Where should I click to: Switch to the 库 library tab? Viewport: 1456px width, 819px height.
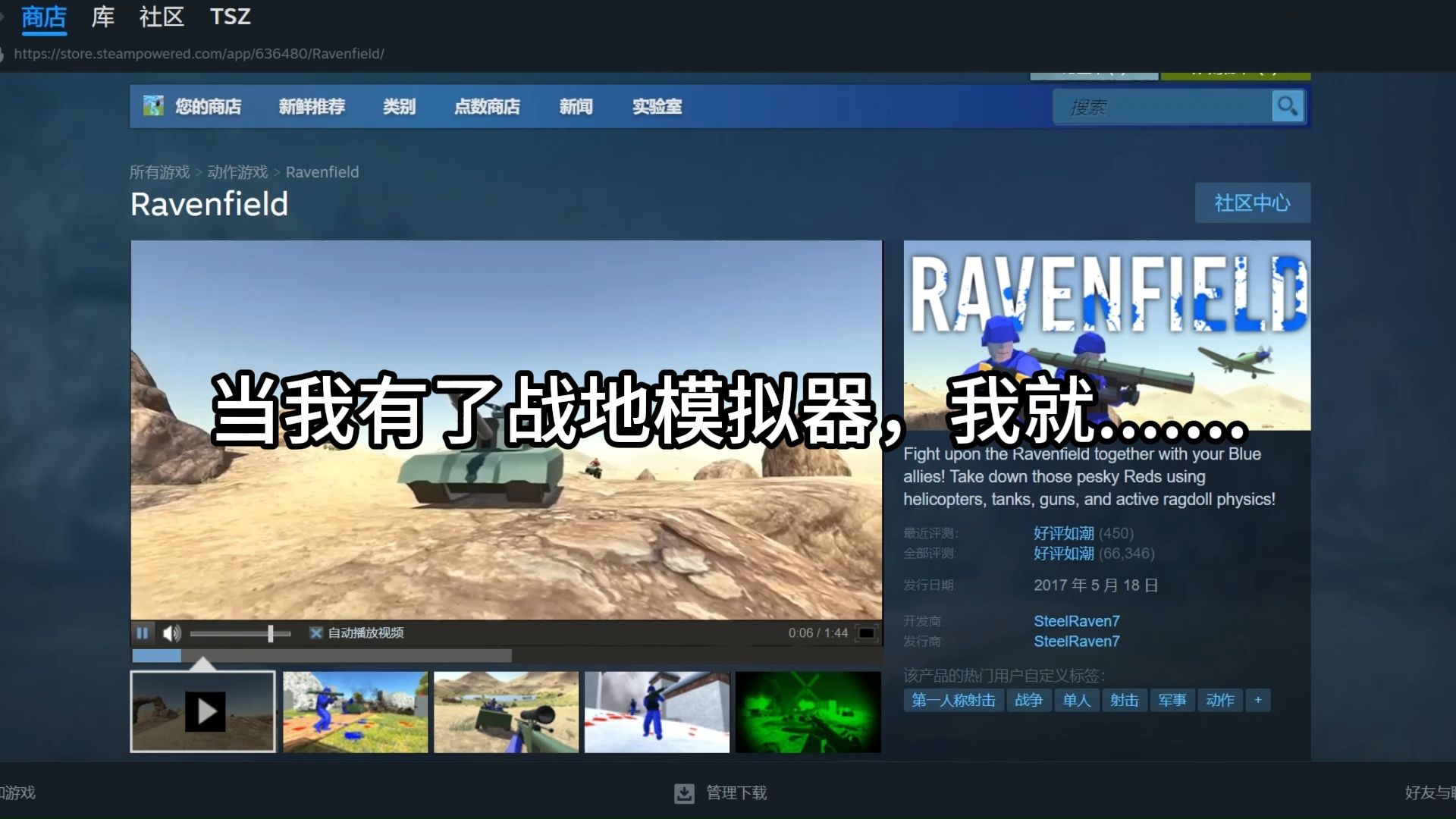pyautogui.click(x=102, y=17)
